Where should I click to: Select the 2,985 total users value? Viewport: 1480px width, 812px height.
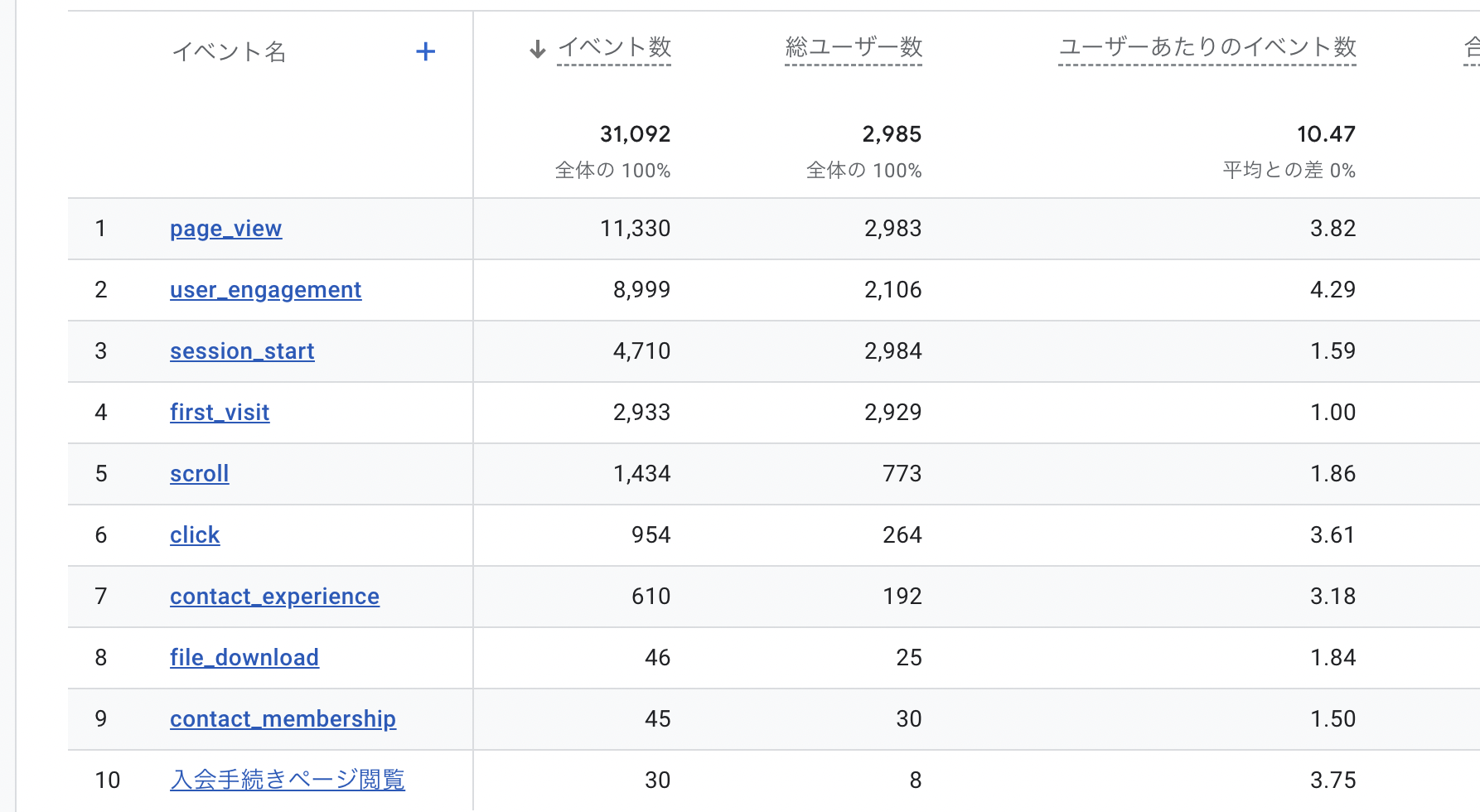[x=892, y=134]
